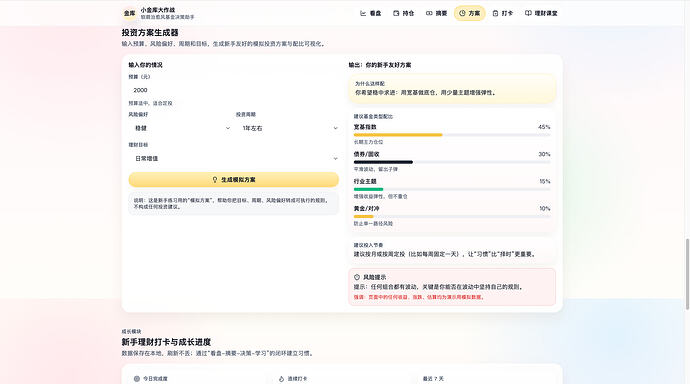Click the 小金库大作战 site title
Screen dimensions: 690x384
158,10
